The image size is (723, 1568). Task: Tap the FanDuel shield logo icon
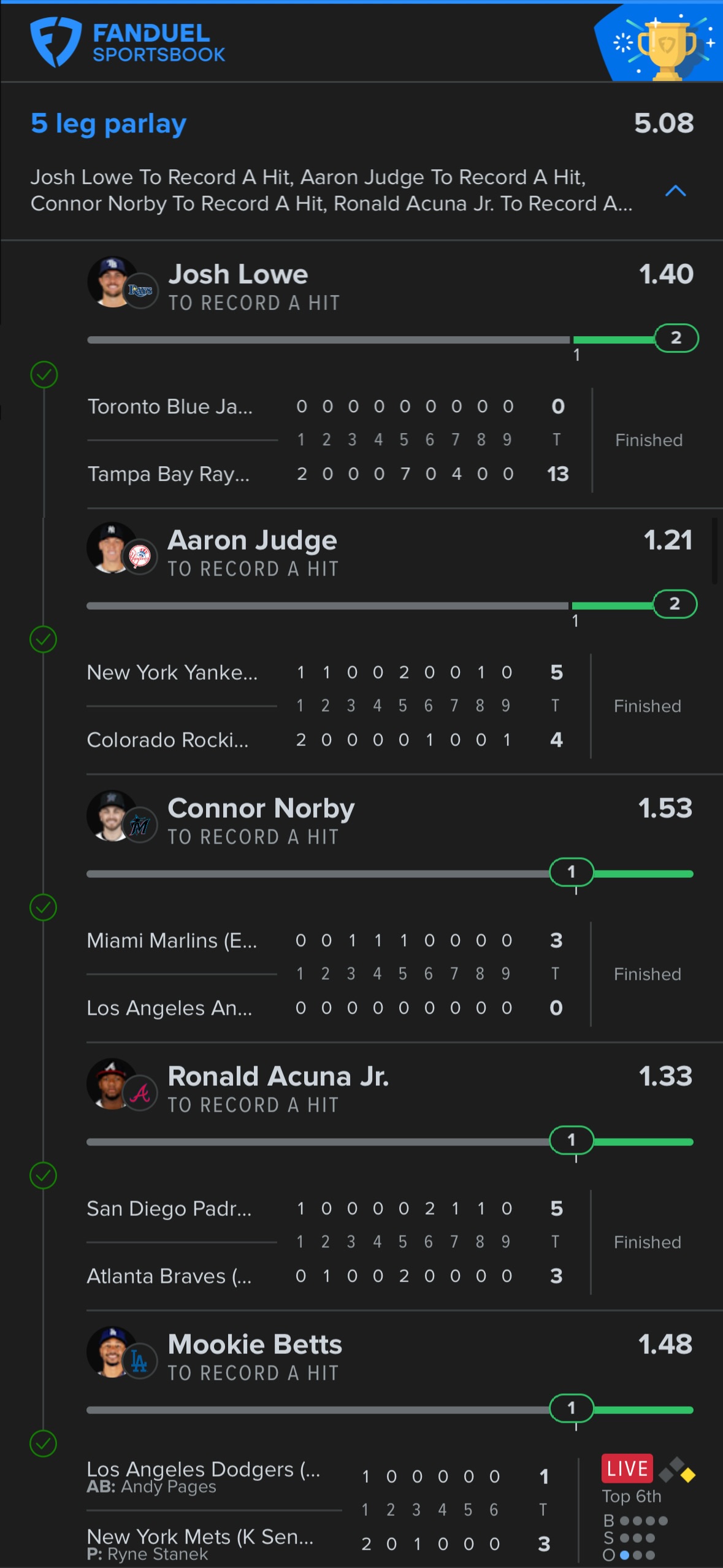(56, 42)
